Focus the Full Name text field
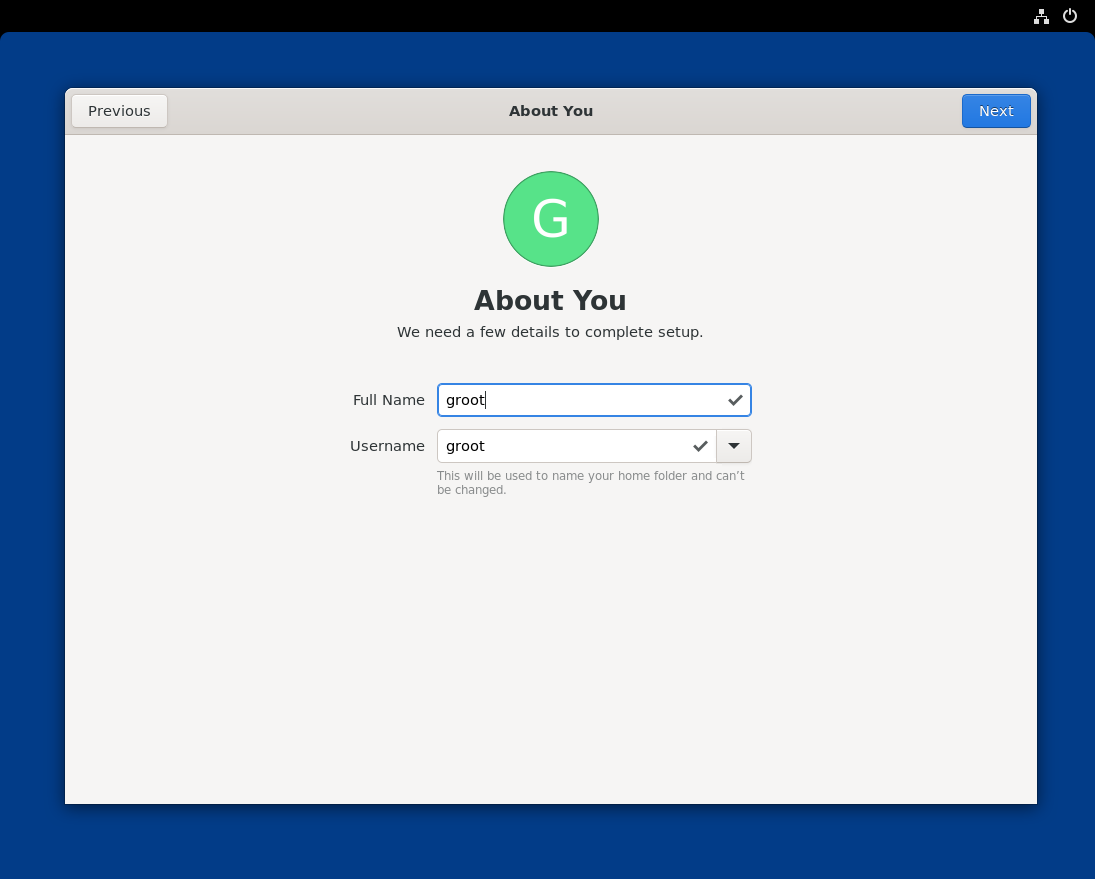The height and width of the screenshot is (879, 1095). click(580, 400)
